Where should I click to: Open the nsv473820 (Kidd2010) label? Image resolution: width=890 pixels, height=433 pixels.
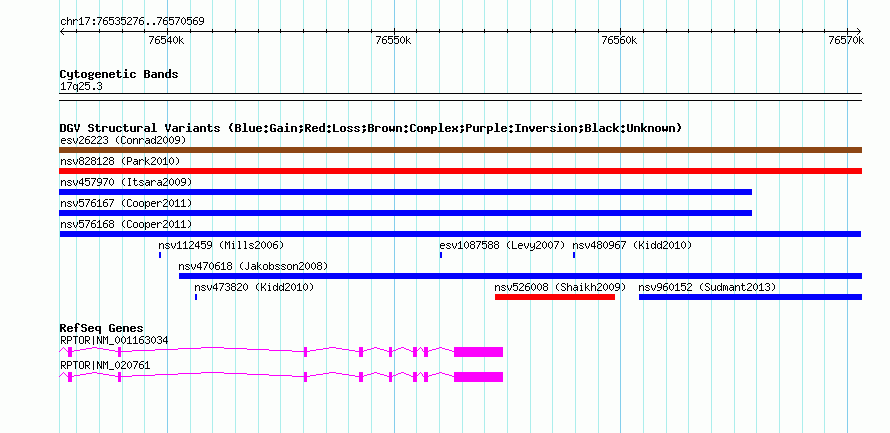254,287
